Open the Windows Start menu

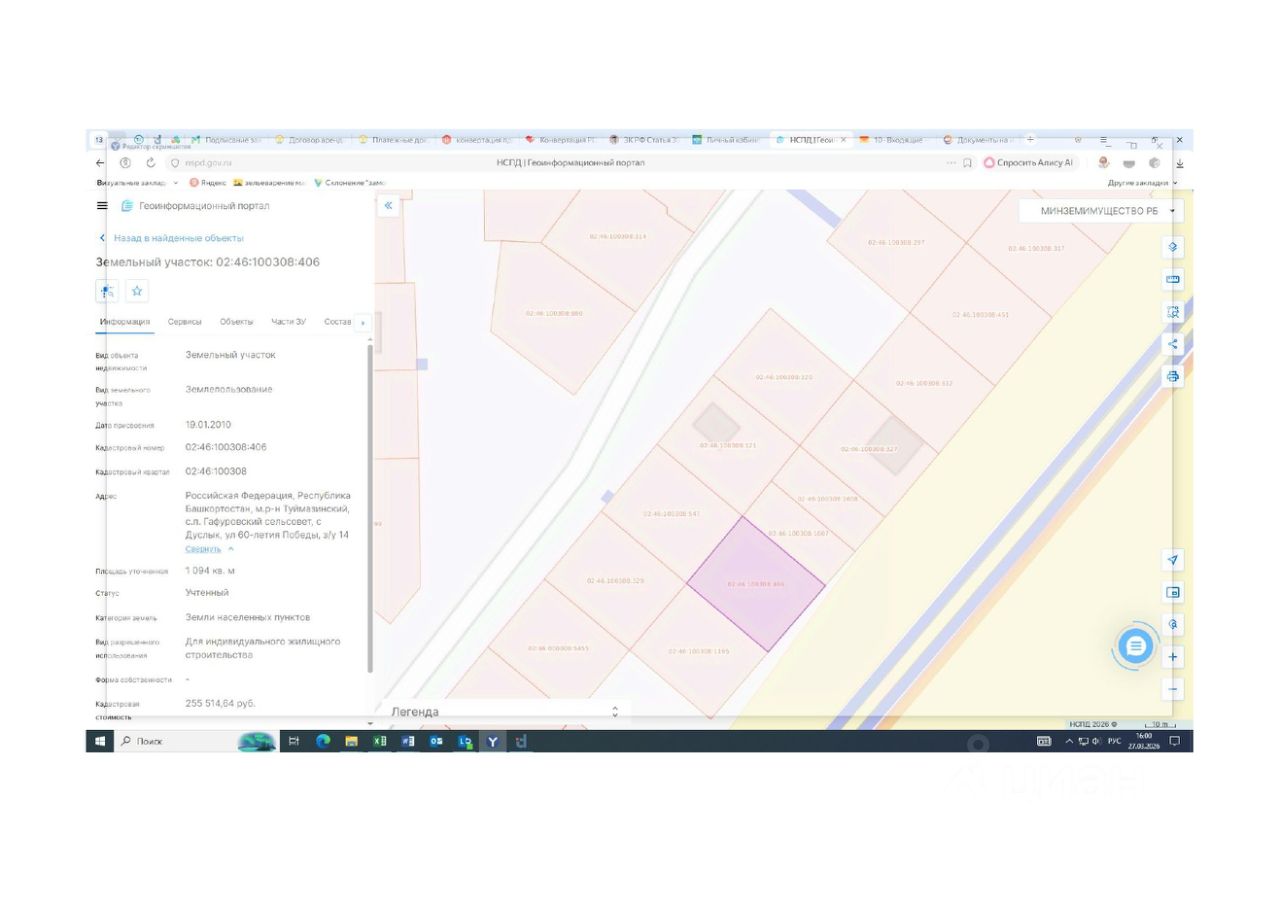100,741
